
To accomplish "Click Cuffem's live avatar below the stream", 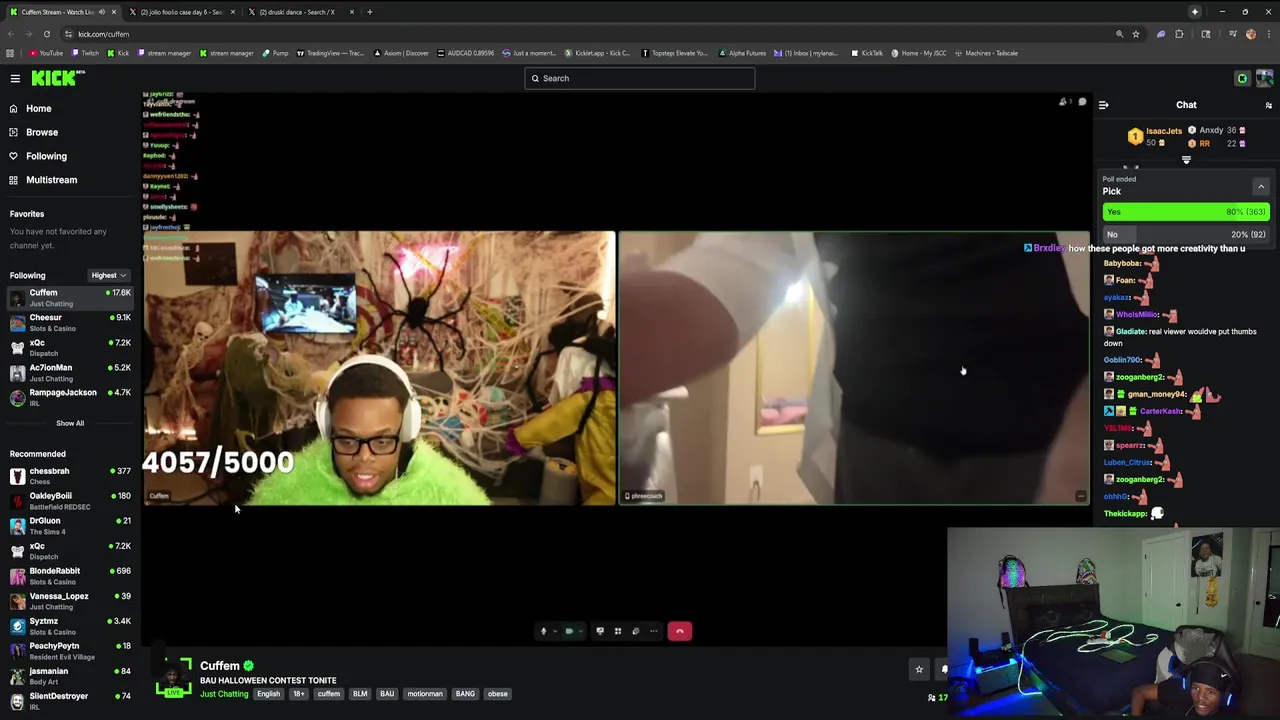I will (x=174, y=676).
